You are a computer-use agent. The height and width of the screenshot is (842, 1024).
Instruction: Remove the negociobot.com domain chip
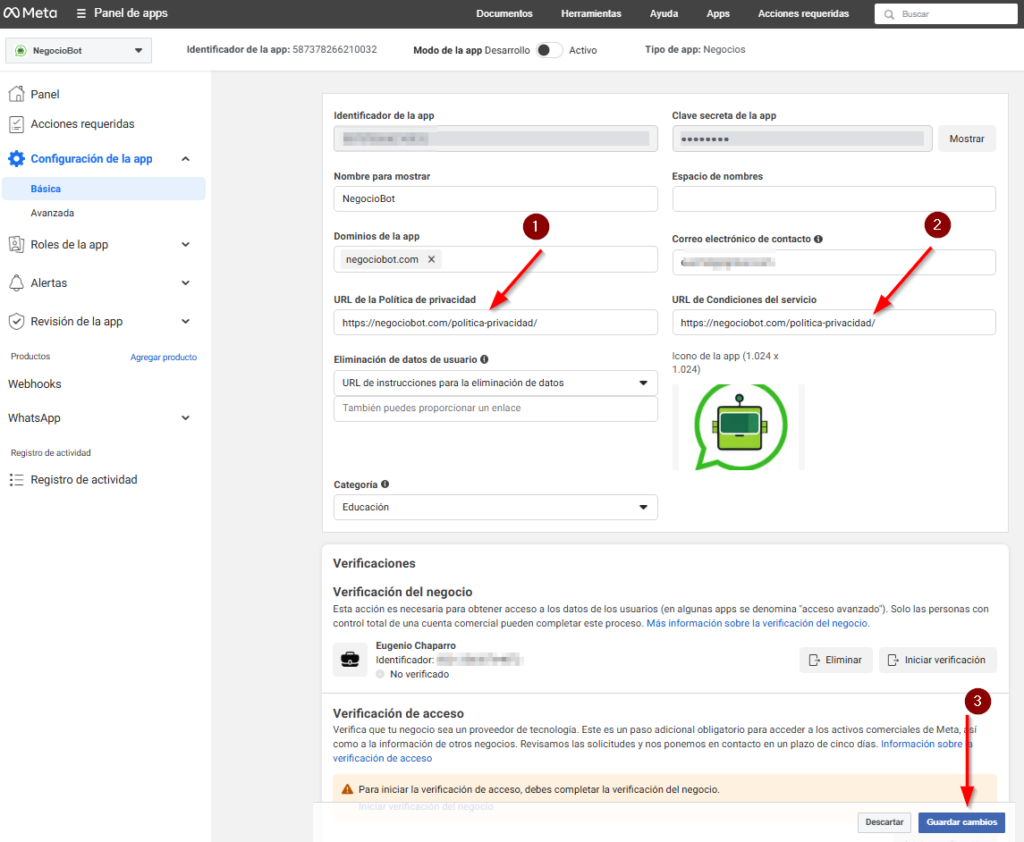pos(431,259)
